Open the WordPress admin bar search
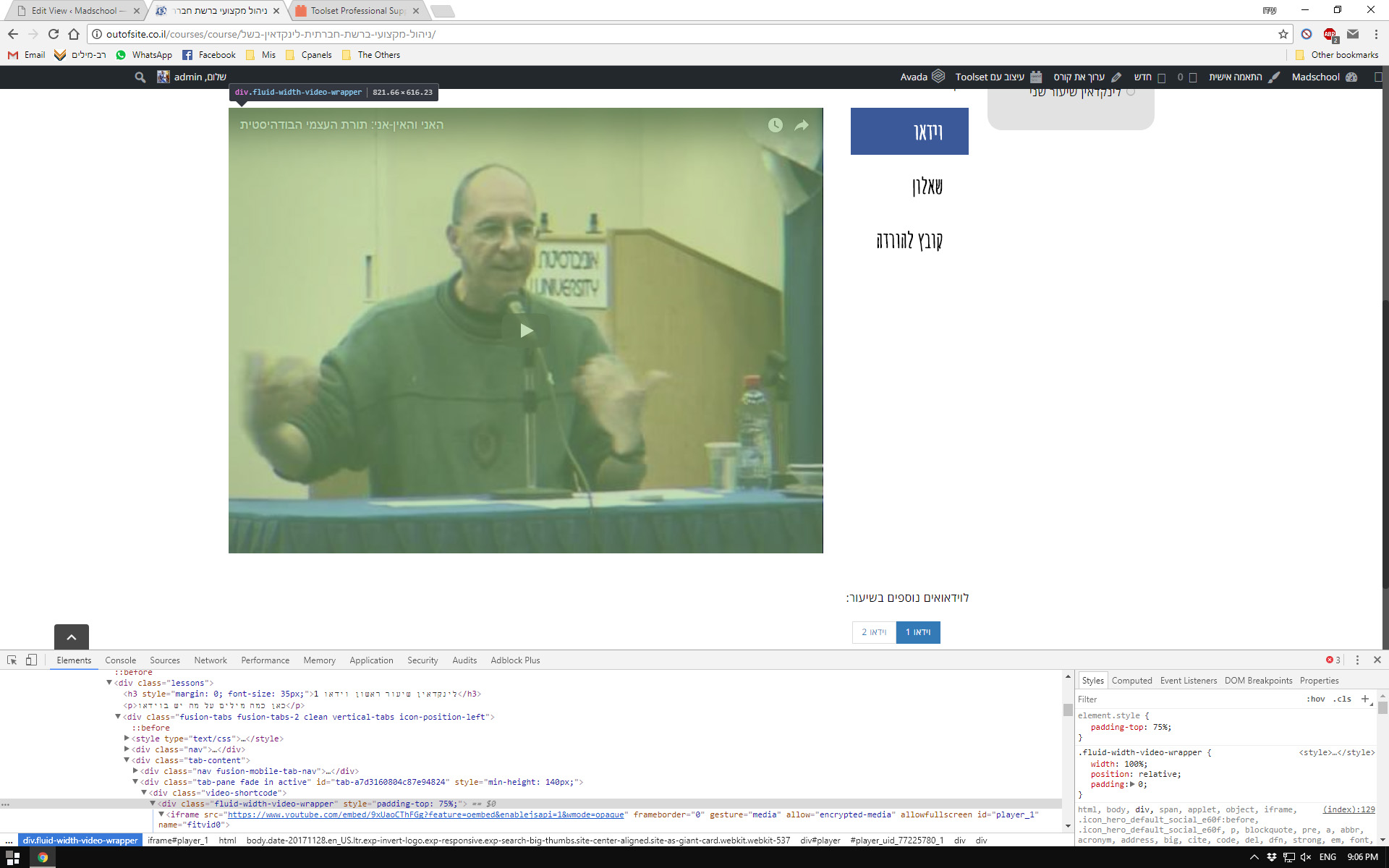Image resolution: width=1389 pixels, height=868 pixels. pos(140,77)
